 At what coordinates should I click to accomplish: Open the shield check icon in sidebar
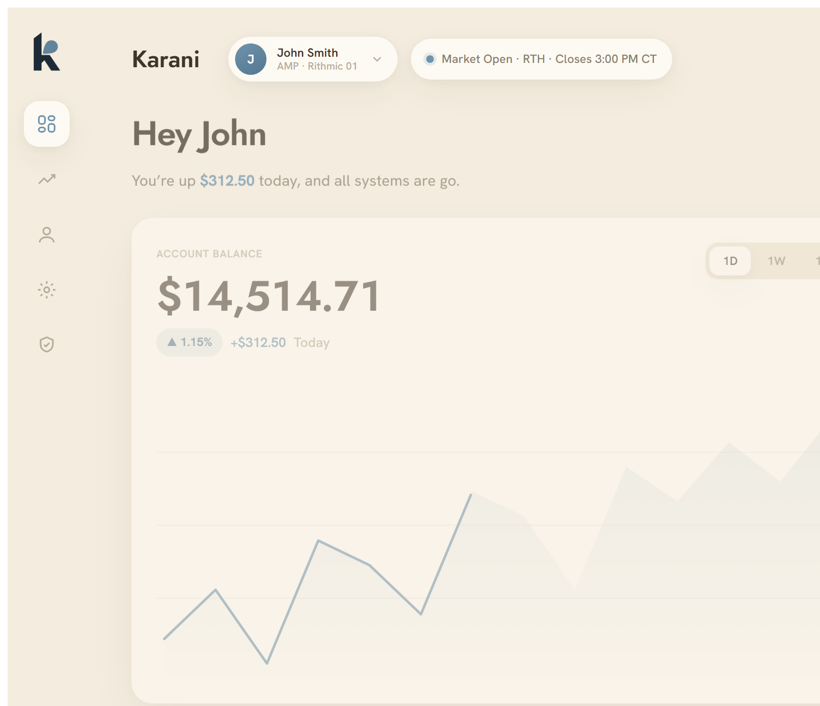pyautogui.click(x=47, y=344)
